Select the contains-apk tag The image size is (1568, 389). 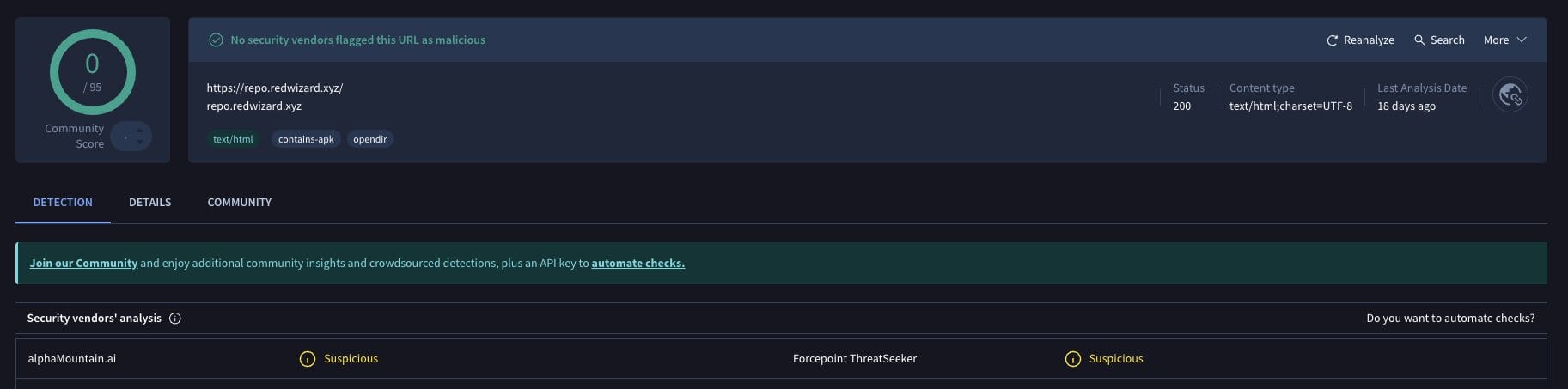pos(306,139)
